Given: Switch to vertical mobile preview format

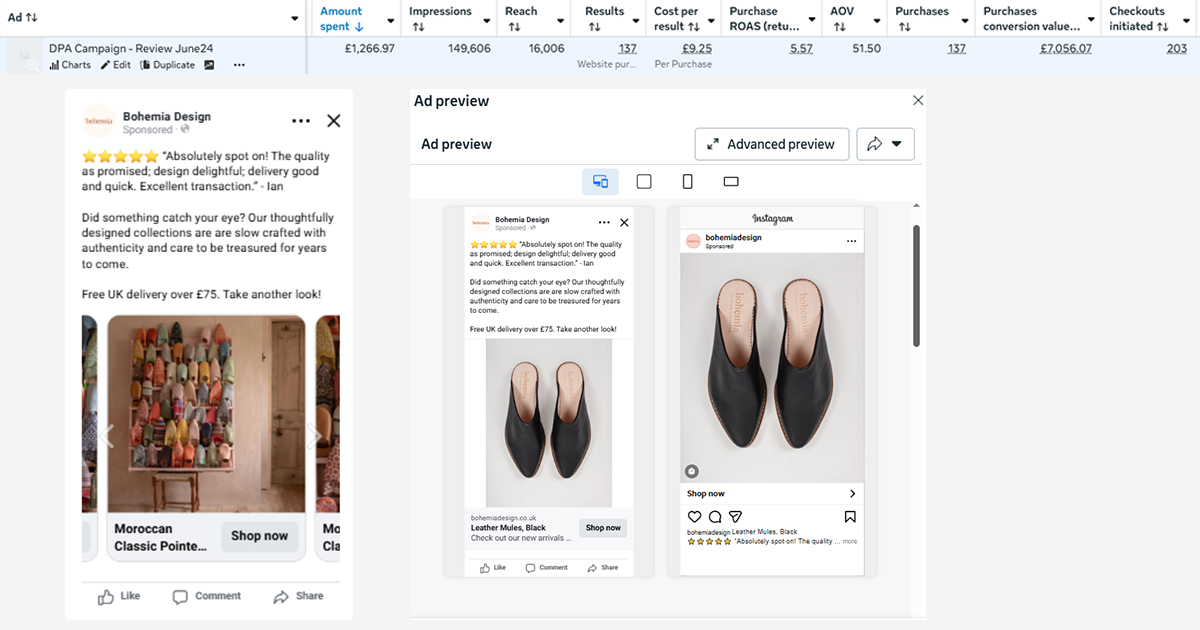Looking at the screenshot, I should pos(688,182).
